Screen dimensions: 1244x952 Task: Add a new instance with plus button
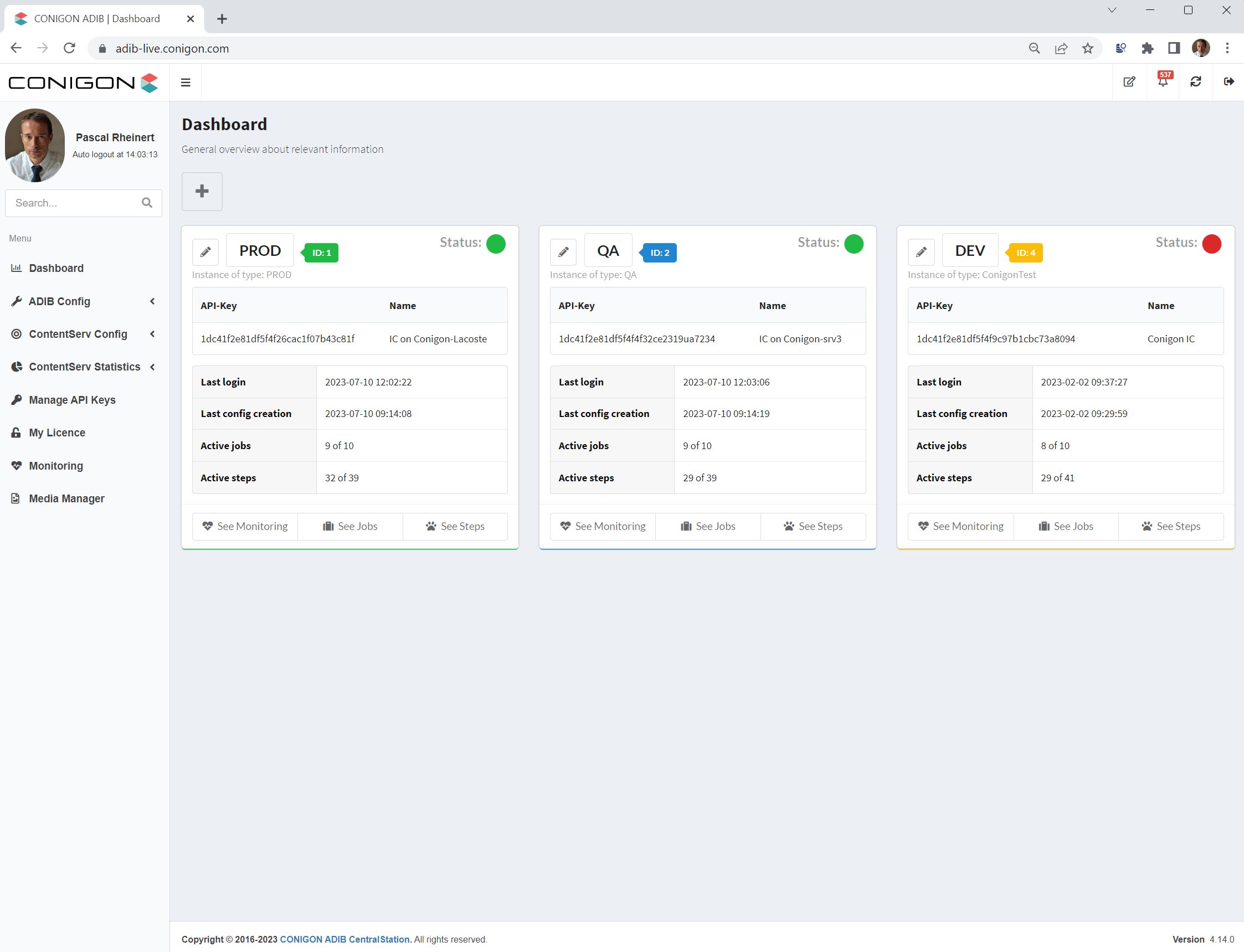(202, 192)
